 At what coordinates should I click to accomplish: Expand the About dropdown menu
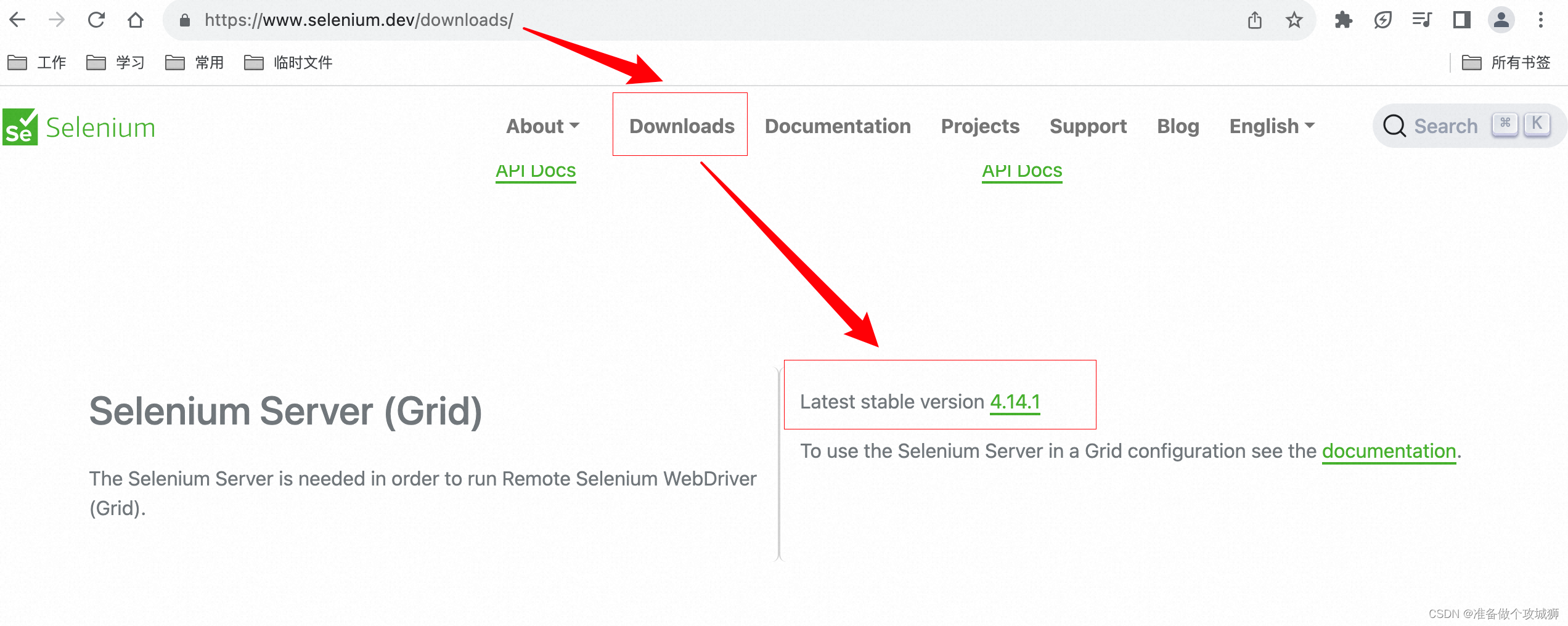542,126
